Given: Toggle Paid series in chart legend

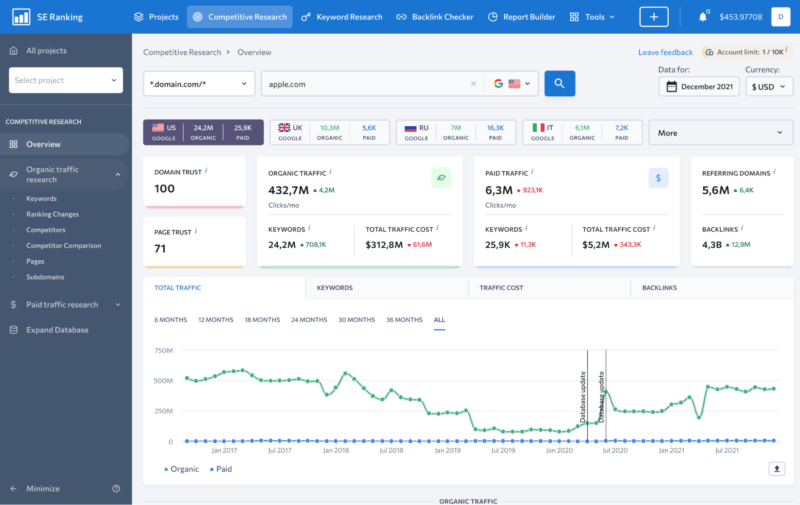Looking at the screenshot, I should [220, 468].
